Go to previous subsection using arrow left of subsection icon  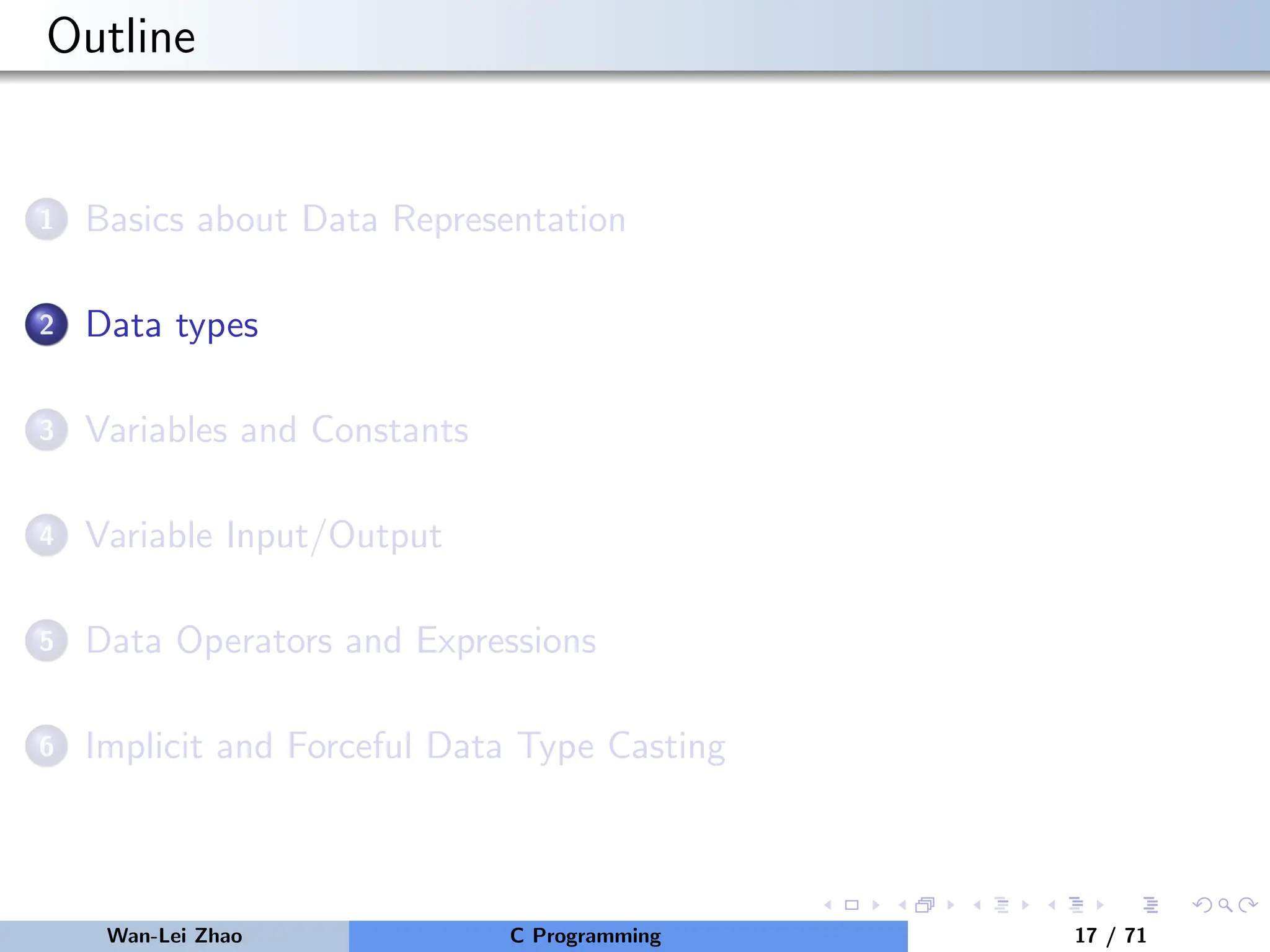(x=977, y=905)
